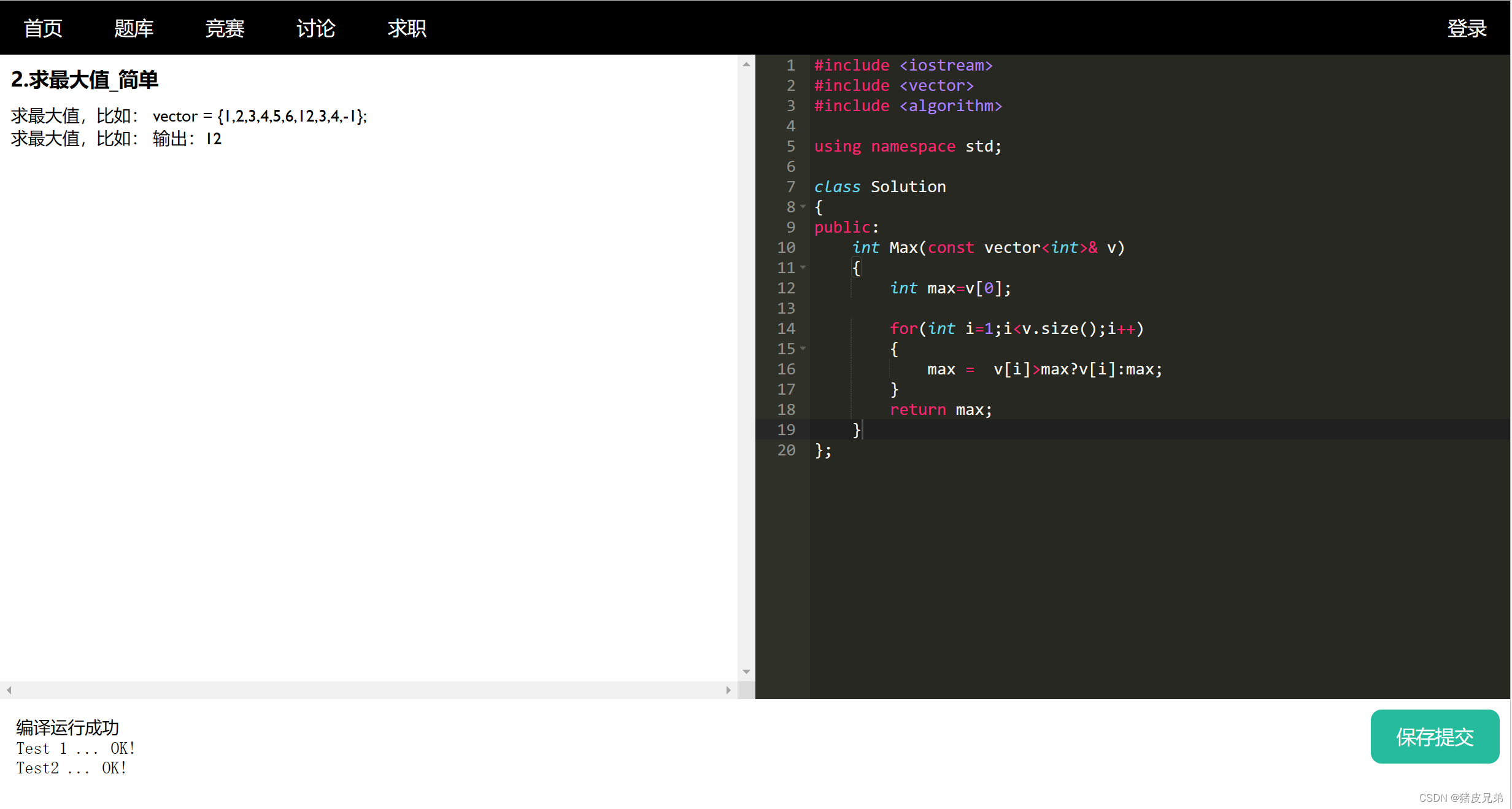The image size is (1512, 809).
Task: Place cursor on #include <algorithm> line
Action: coord(908,106)
